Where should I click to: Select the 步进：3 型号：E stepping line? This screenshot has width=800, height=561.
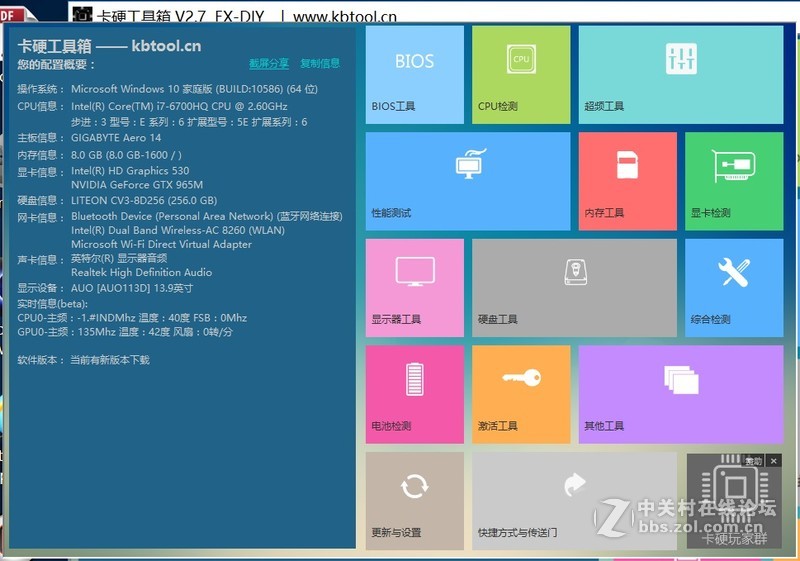click(189, 122)
